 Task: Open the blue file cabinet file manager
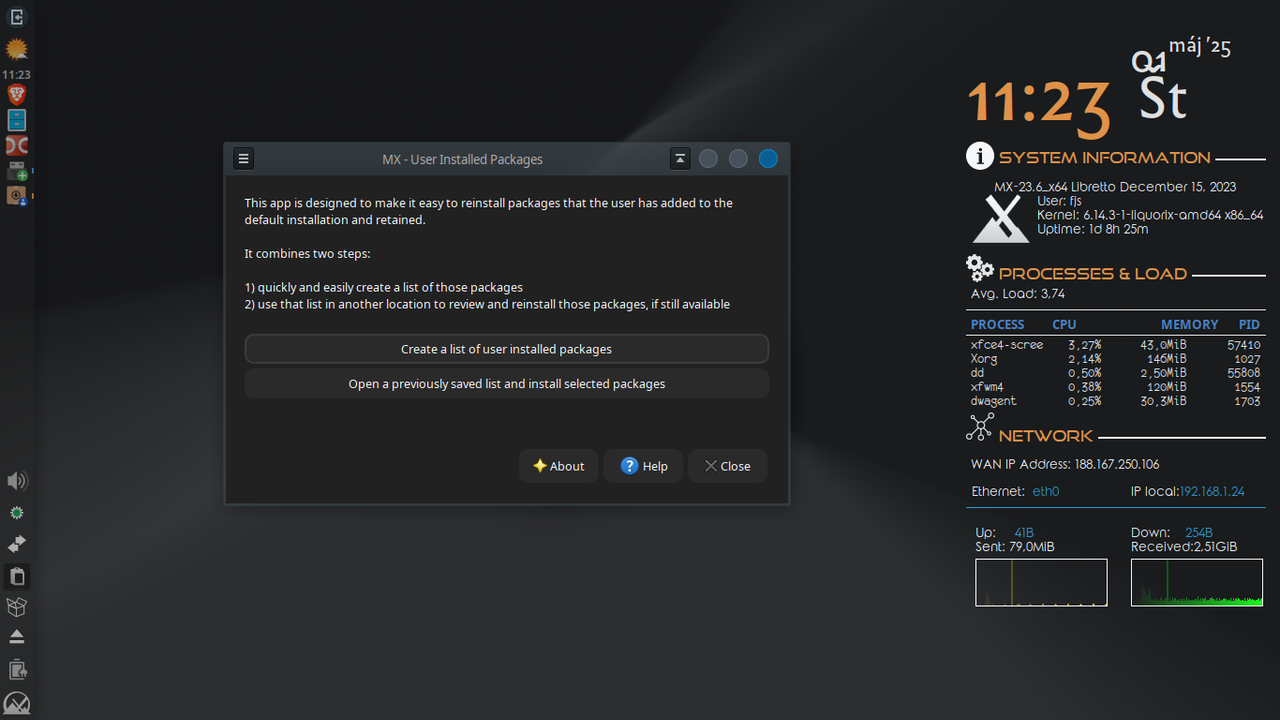[17, 121]
